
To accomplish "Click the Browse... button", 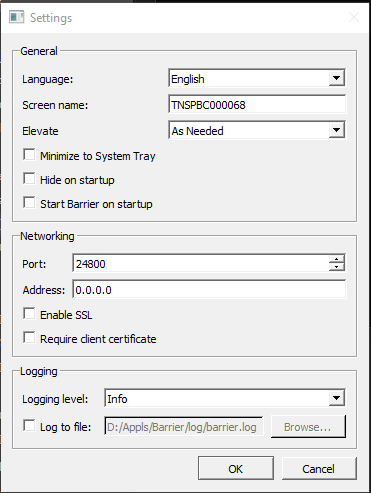I will tap(308, 426).
